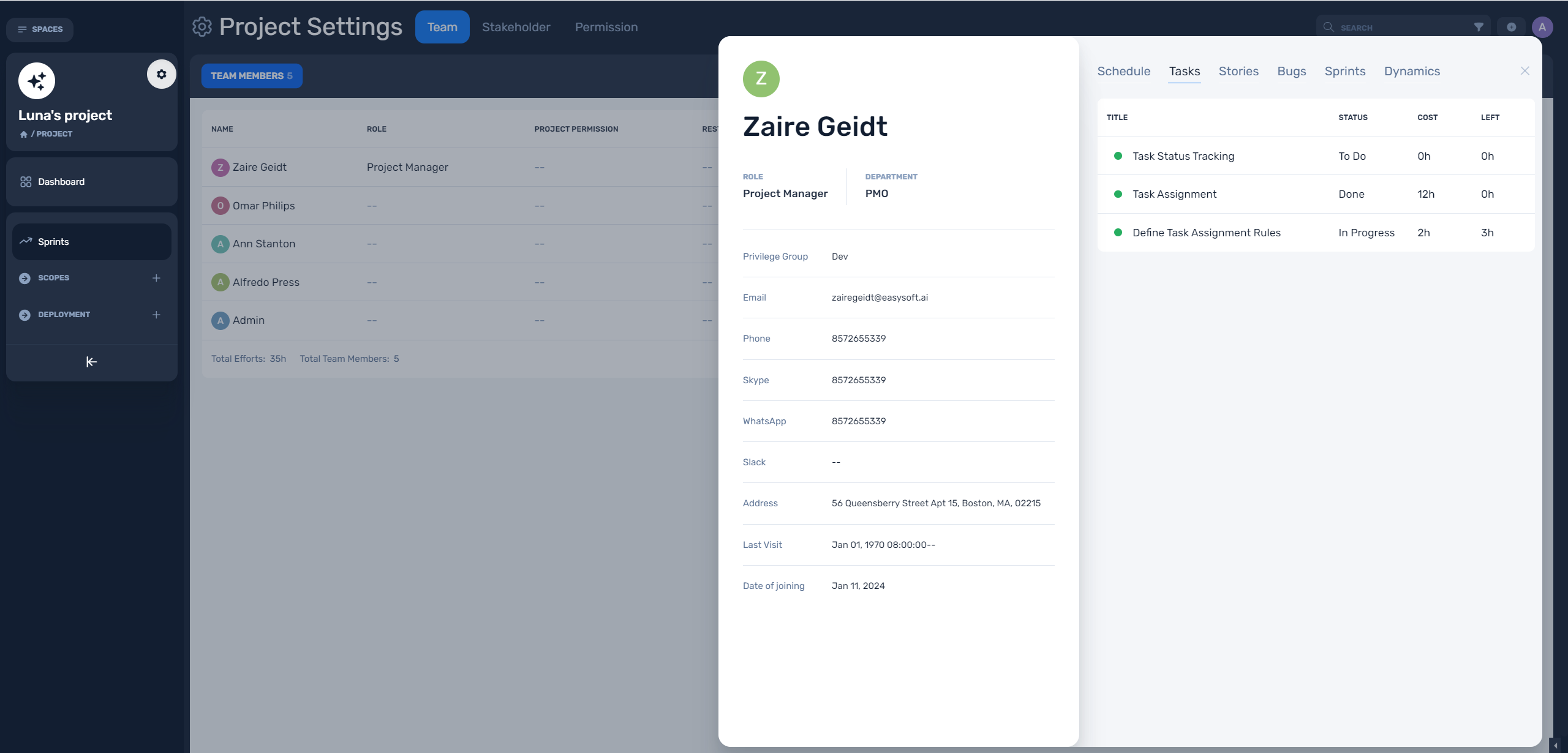Click the project settings gear in sidebar
Screen dimensions: 1568x753
click(161, 74)
